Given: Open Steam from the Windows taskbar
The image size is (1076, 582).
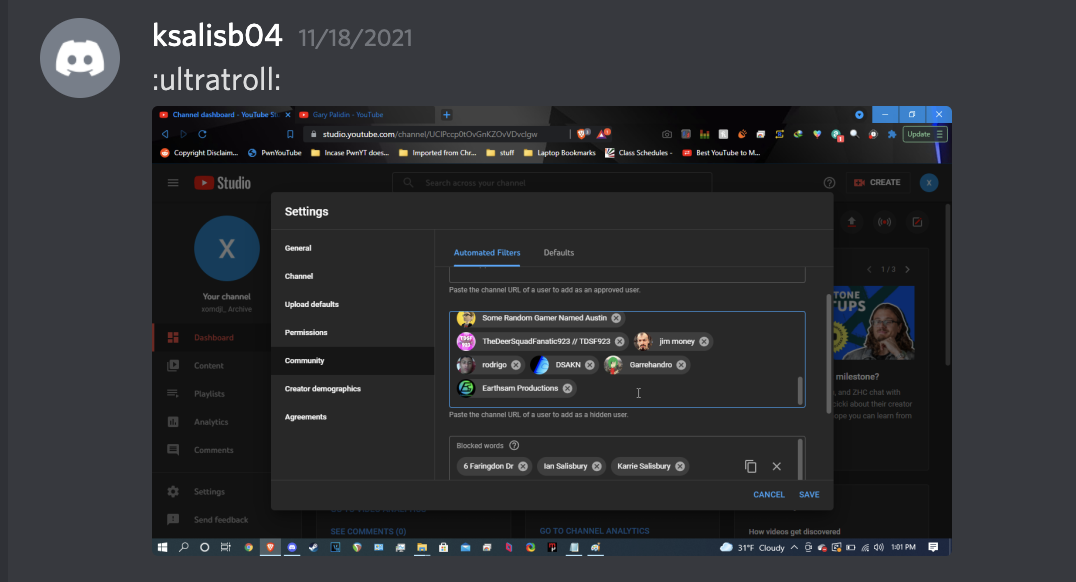Looking at the screenshot, I should [314, 547].
